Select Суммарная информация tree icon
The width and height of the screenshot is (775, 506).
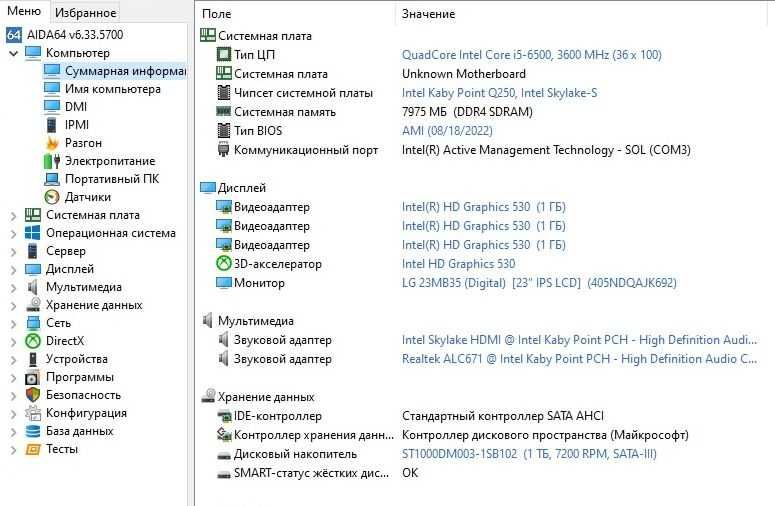(x=52, y=71)
